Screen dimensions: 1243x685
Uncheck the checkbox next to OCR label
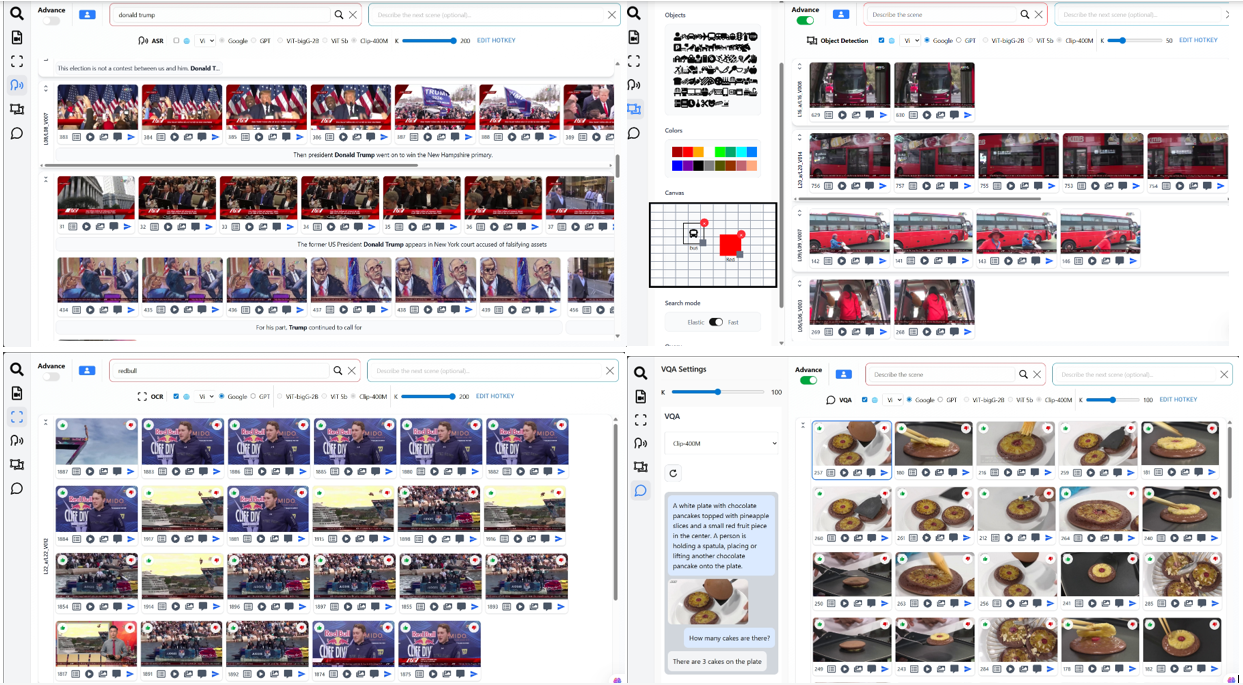[176, 397]
